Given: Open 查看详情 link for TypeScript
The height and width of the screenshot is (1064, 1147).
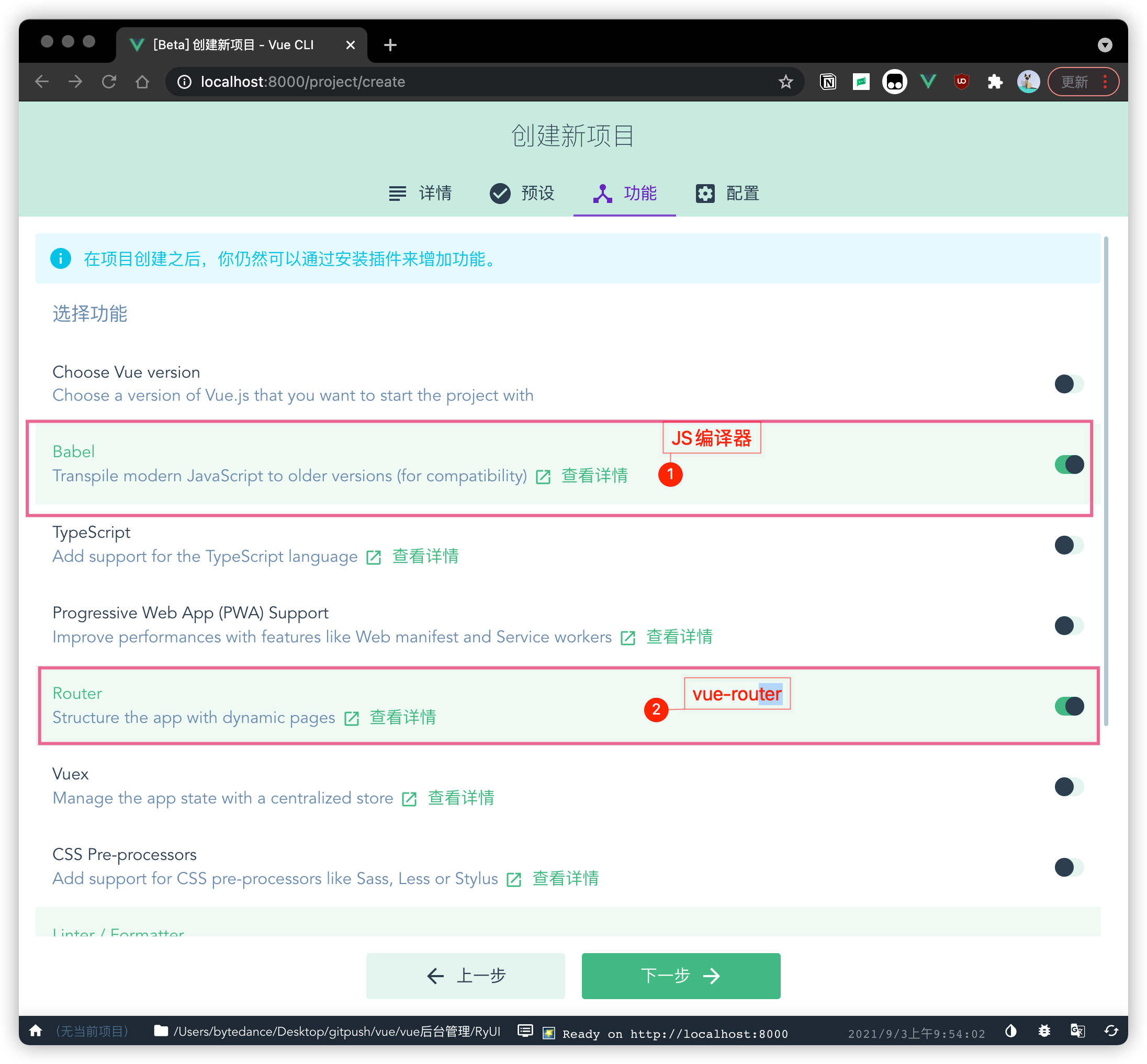Looking at the screenshot, I should coord(425,557).
